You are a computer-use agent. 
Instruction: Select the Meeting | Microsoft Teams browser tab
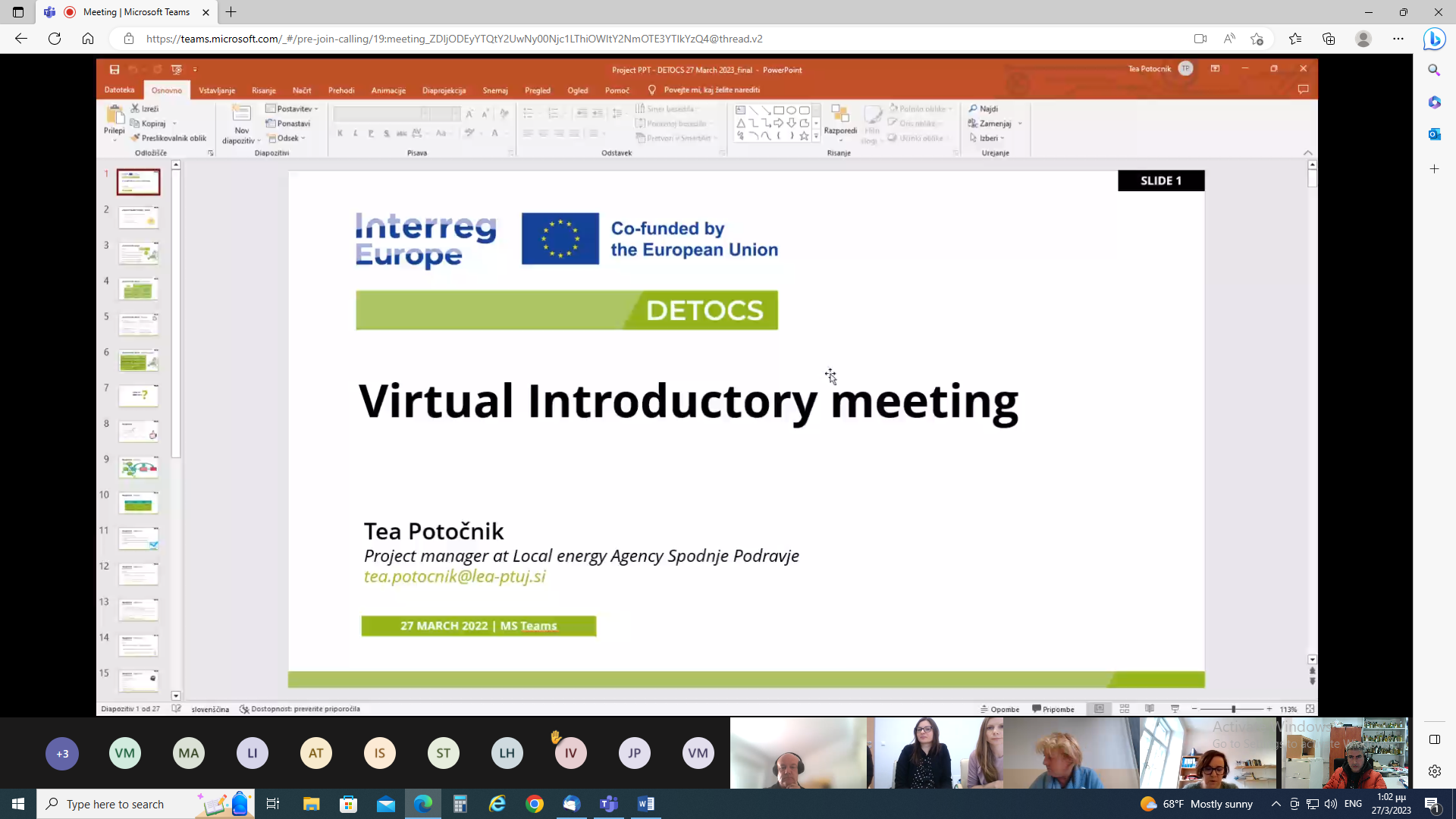click(127, 12)
